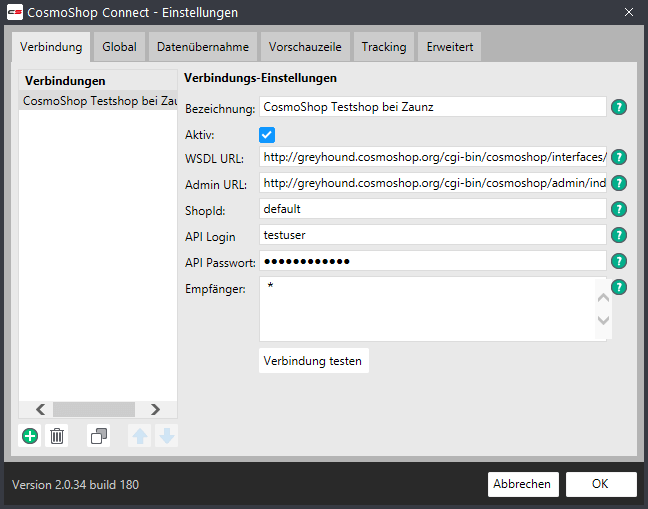Switch to the Global tab

coord(119,47)
